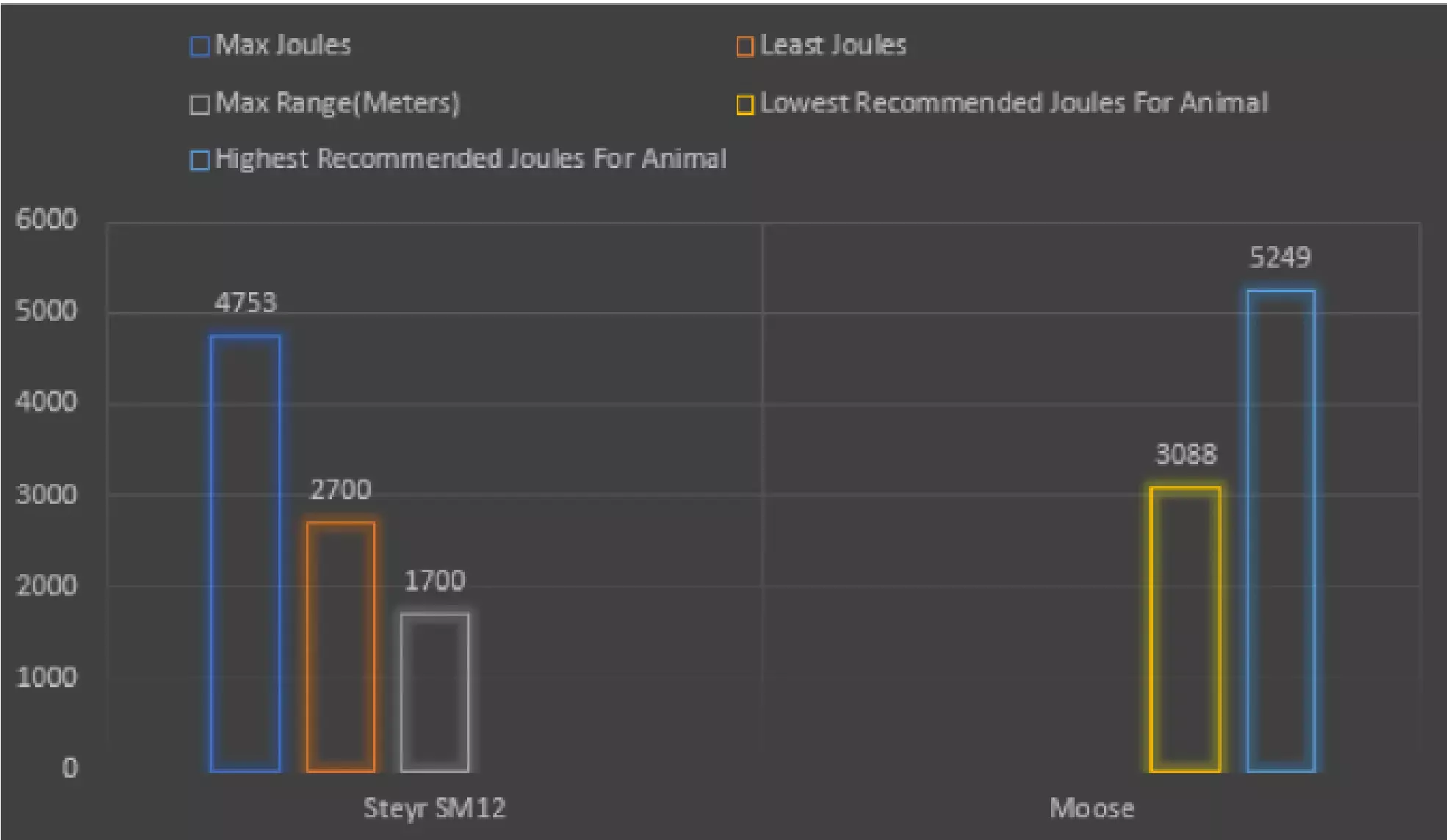Select the Least Joules legend label
1447x840 pixels.
[833, 46]
